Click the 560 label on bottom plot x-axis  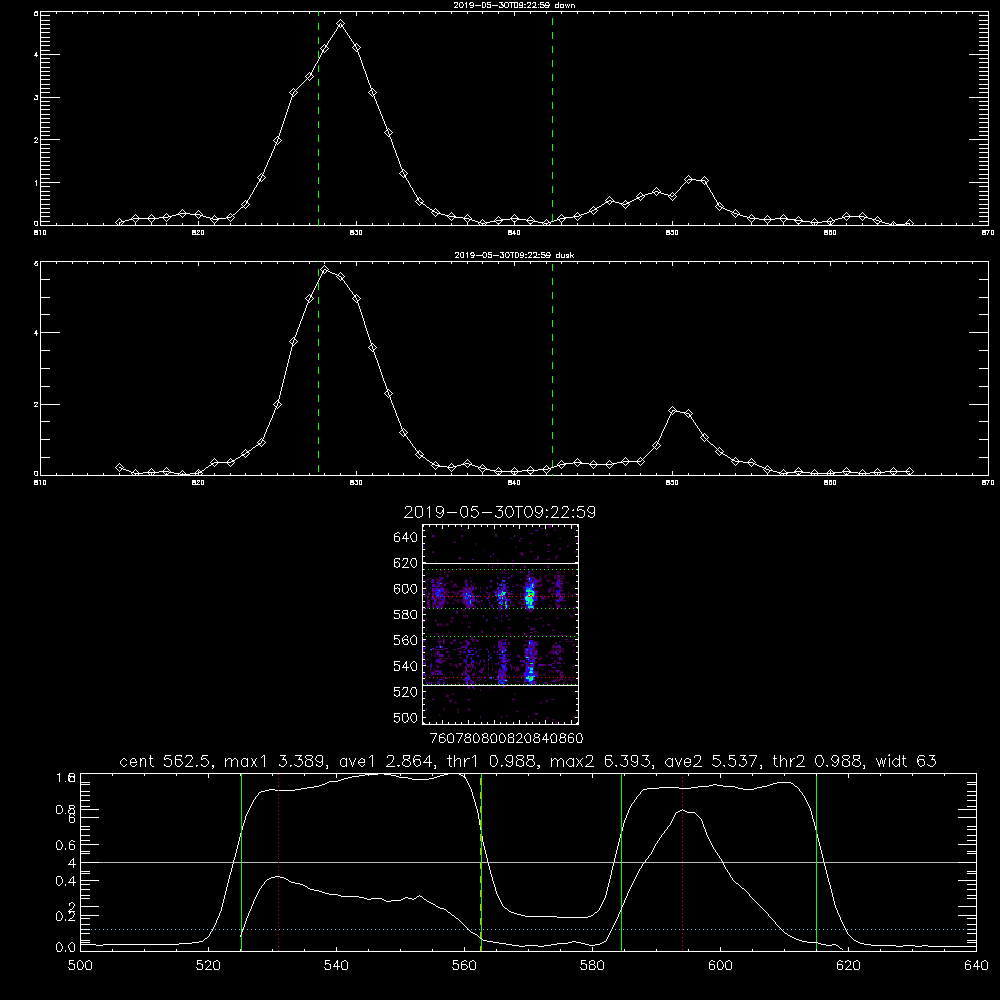[x=464, y=966]
